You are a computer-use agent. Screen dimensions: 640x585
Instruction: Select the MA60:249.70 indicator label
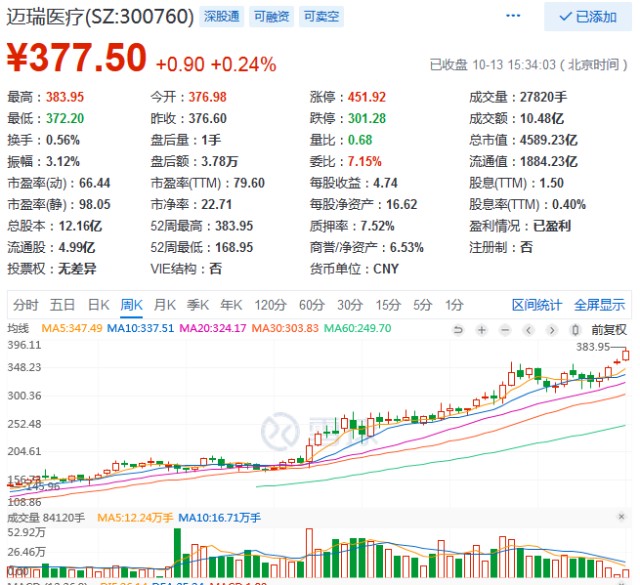358,328
